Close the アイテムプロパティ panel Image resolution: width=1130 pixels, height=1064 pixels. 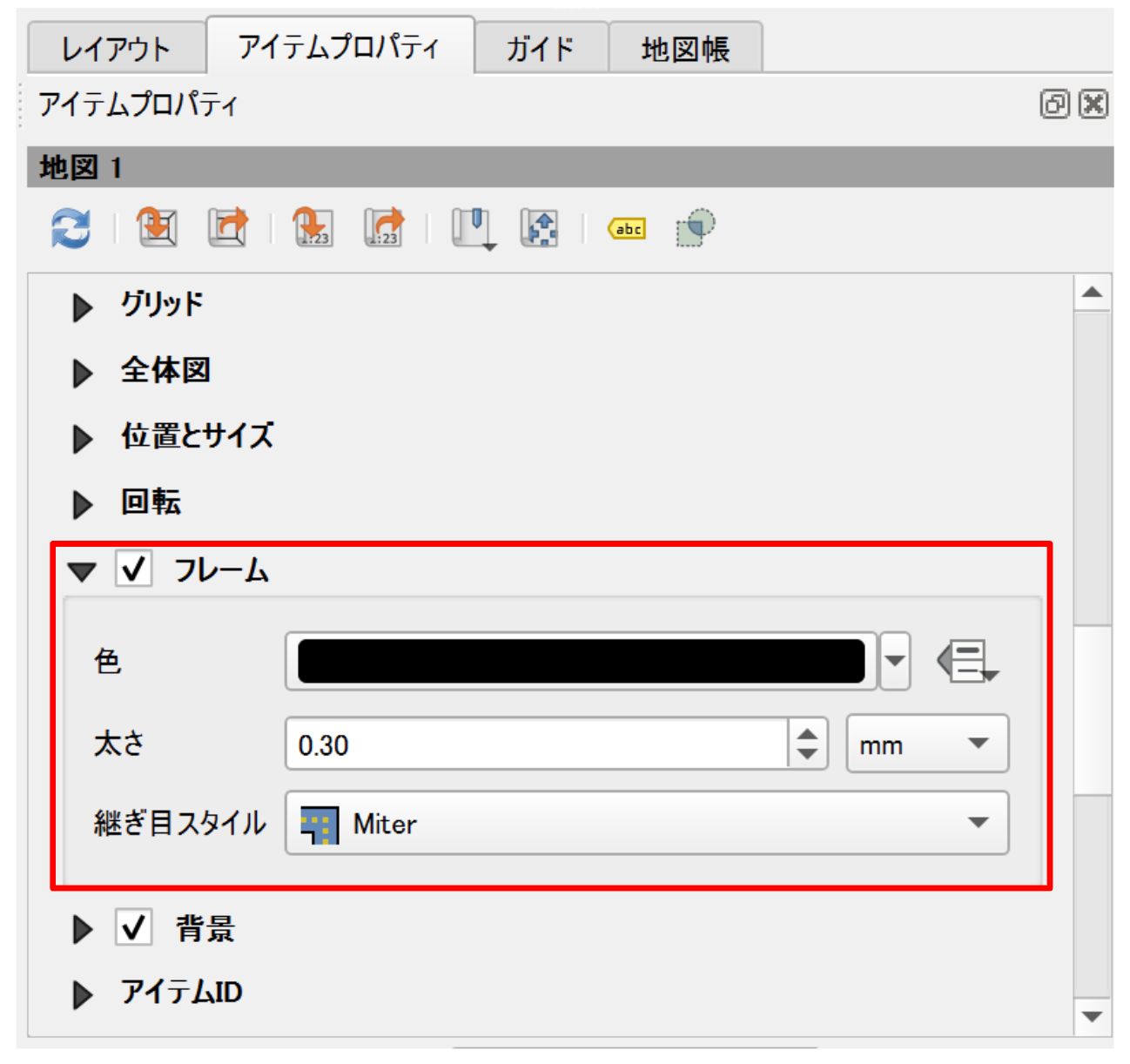click(x=1093, y=104)
